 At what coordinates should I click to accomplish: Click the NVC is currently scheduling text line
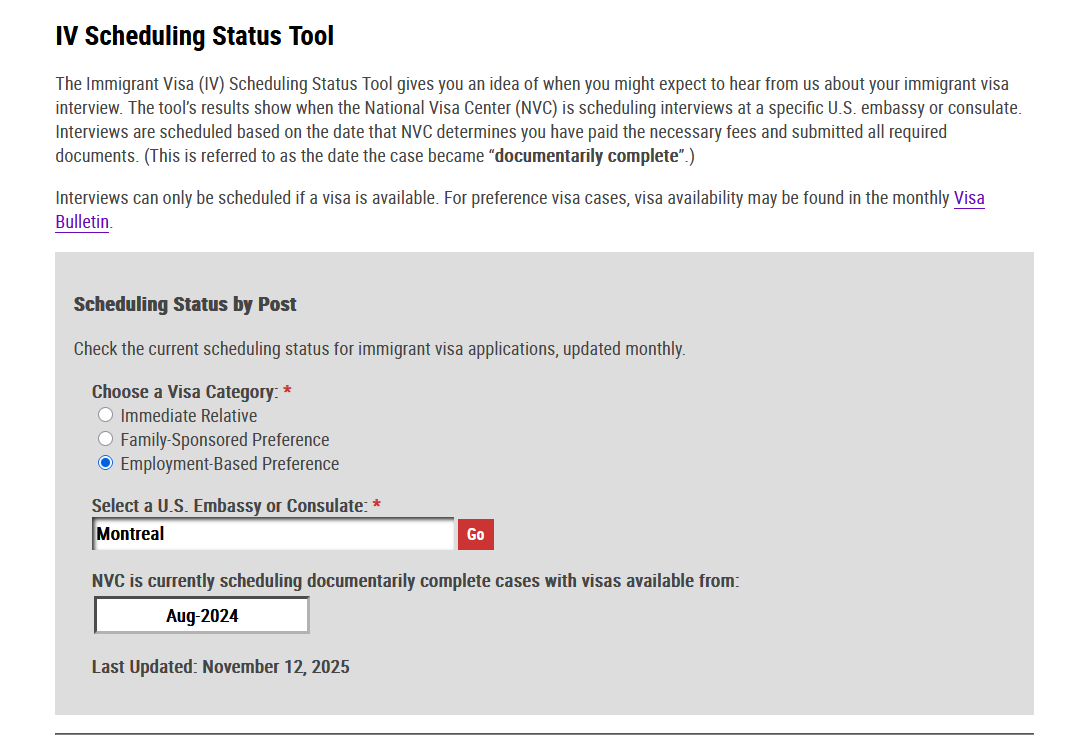(x=415, y=581)
